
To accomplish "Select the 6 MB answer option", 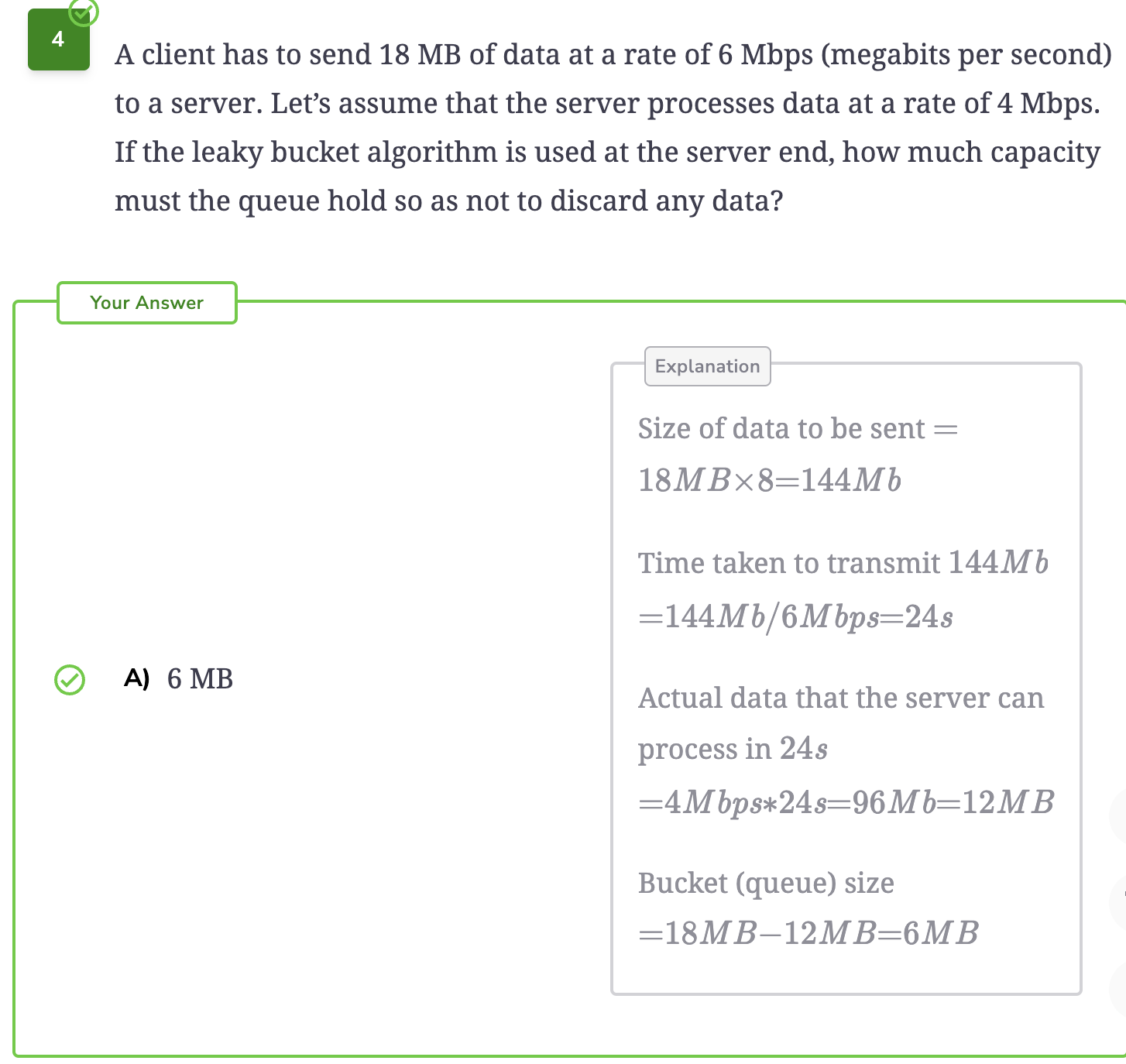I will [x=200, y=679].
